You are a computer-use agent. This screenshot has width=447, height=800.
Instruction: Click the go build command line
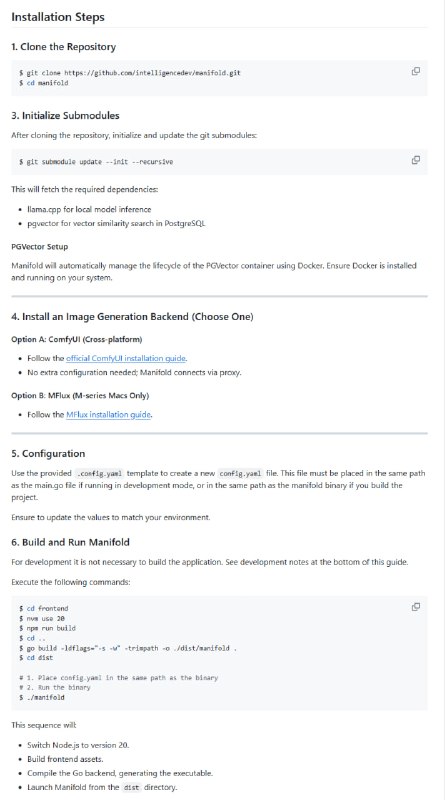[128, 648]
